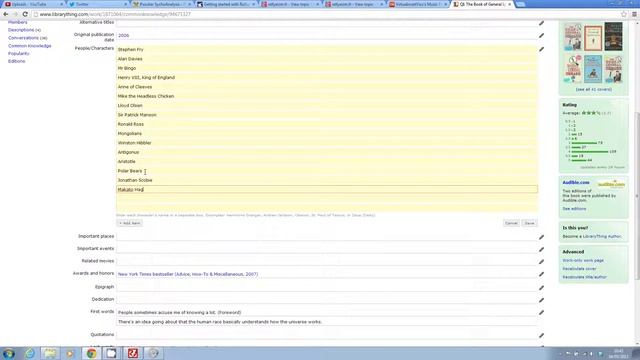Launch Internet Explorer from the taskbar
The width and height of the screenshot is (640, 360).
coord(30,353)
